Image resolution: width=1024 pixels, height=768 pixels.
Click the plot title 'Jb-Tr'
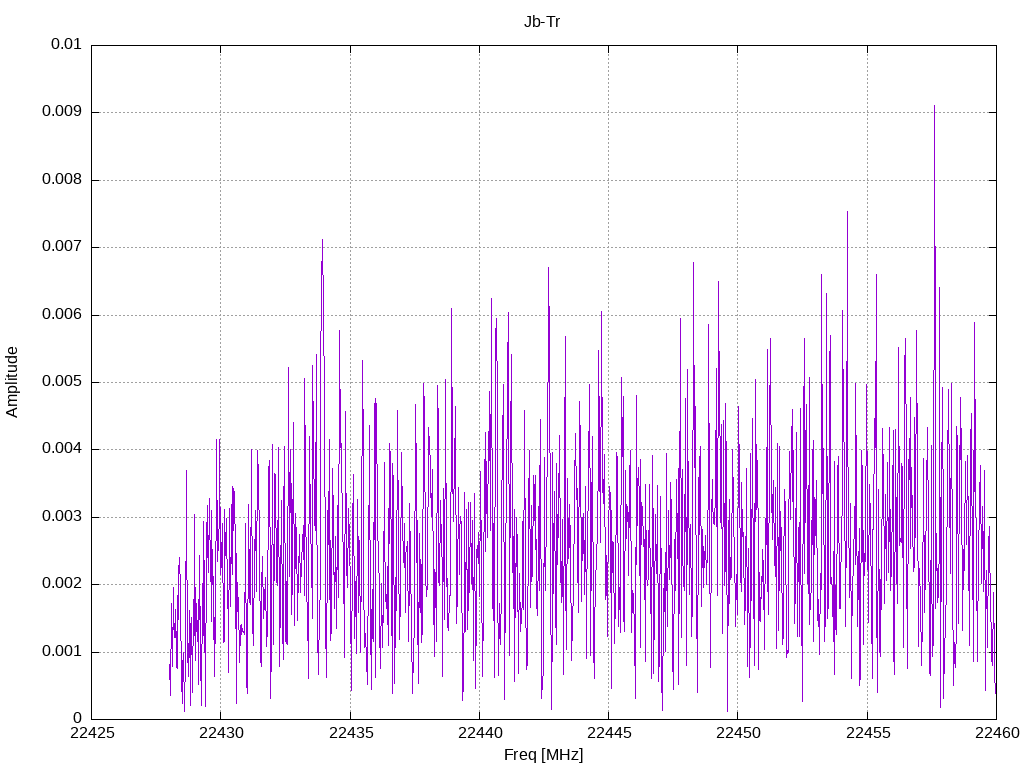click(x=542, y=22)
